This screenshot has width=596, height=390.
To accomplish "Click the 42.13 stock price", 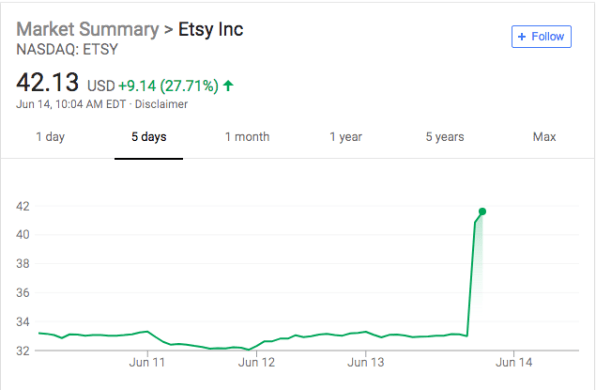I will pos(48,82).
